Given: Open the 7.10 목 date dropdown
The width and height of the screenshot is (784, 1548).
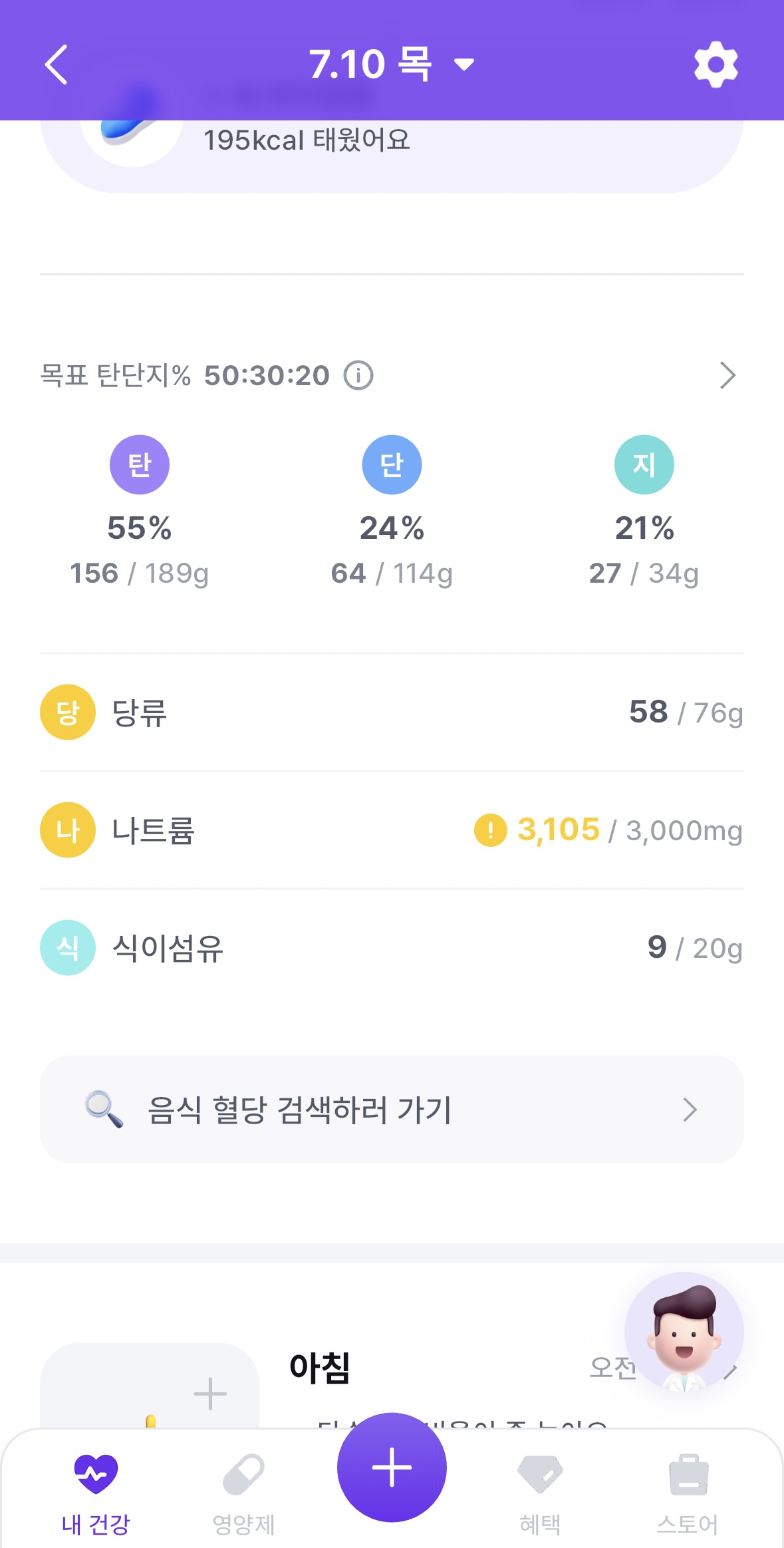Looking at the screenshot, I should click(x=391, y=65).
